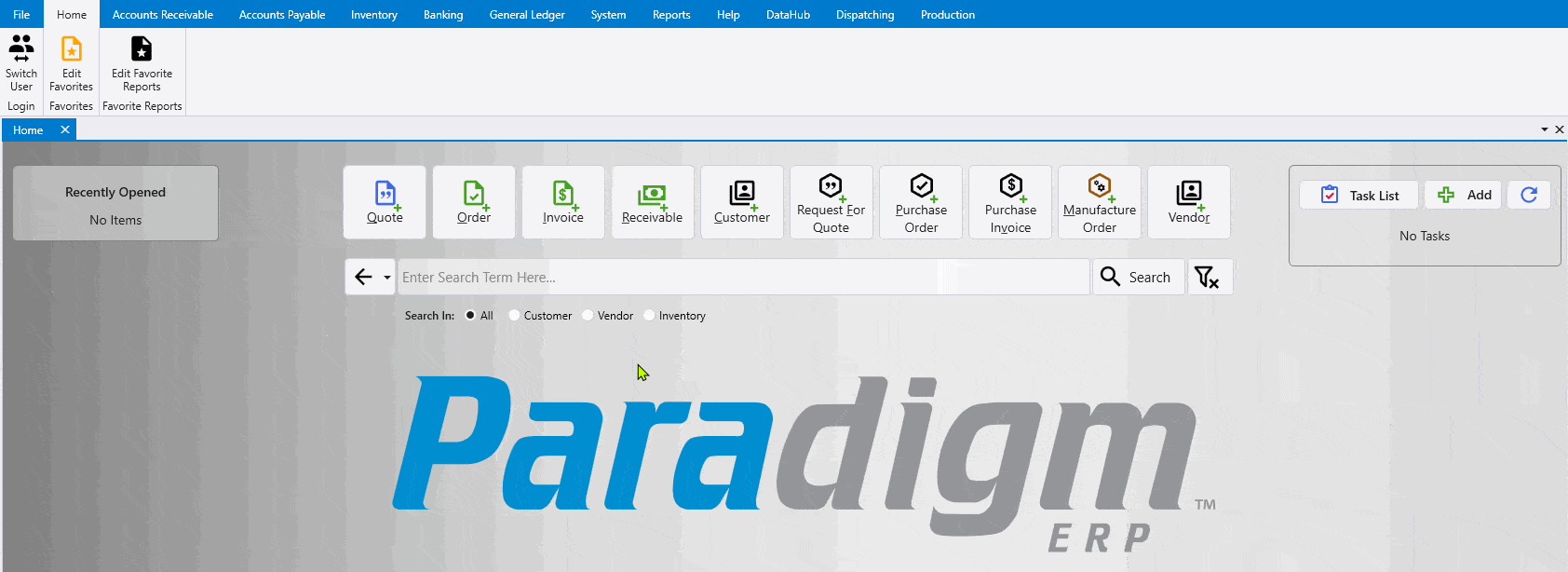This screenshot has width=1568, height=572.
Task: Open the Reports menu
Action: coord(671,14)
